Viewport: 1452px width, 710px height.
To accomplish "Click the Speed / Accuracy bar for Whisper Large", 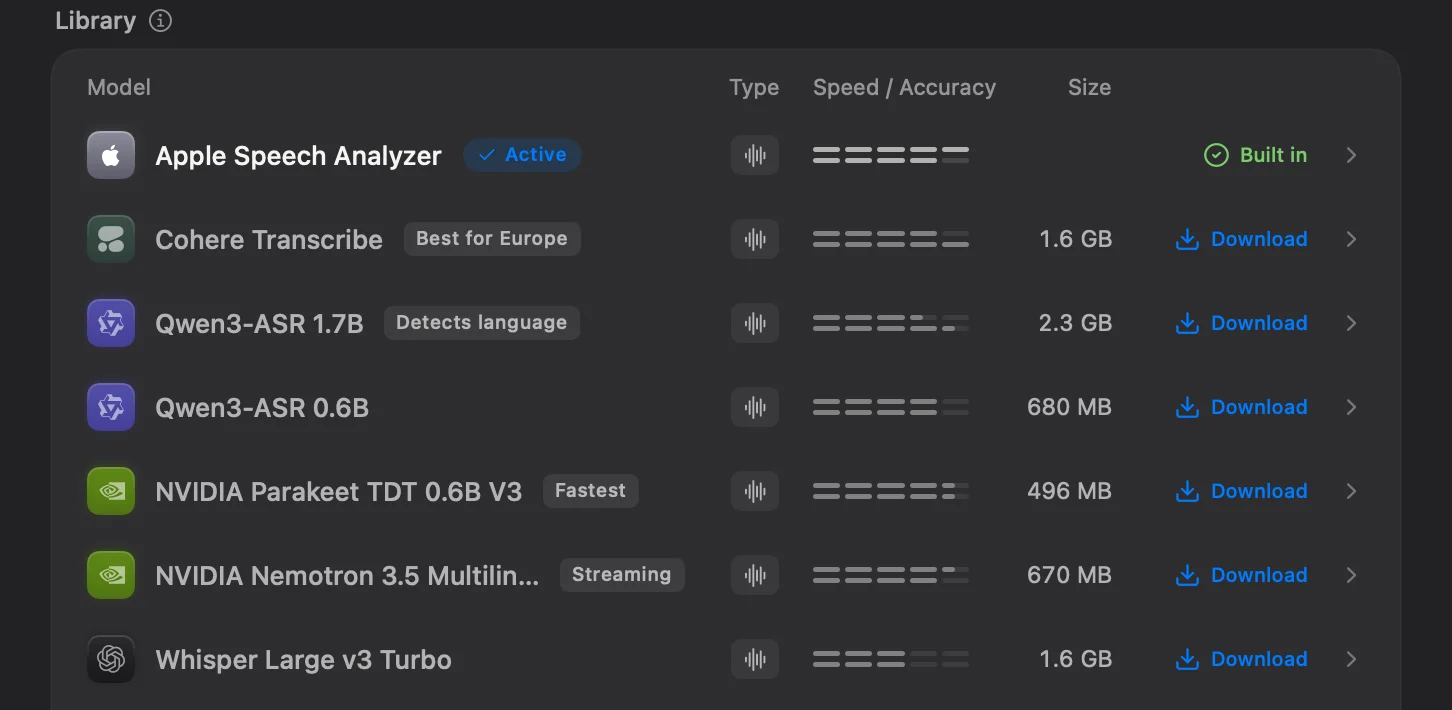I will [891, 659].
